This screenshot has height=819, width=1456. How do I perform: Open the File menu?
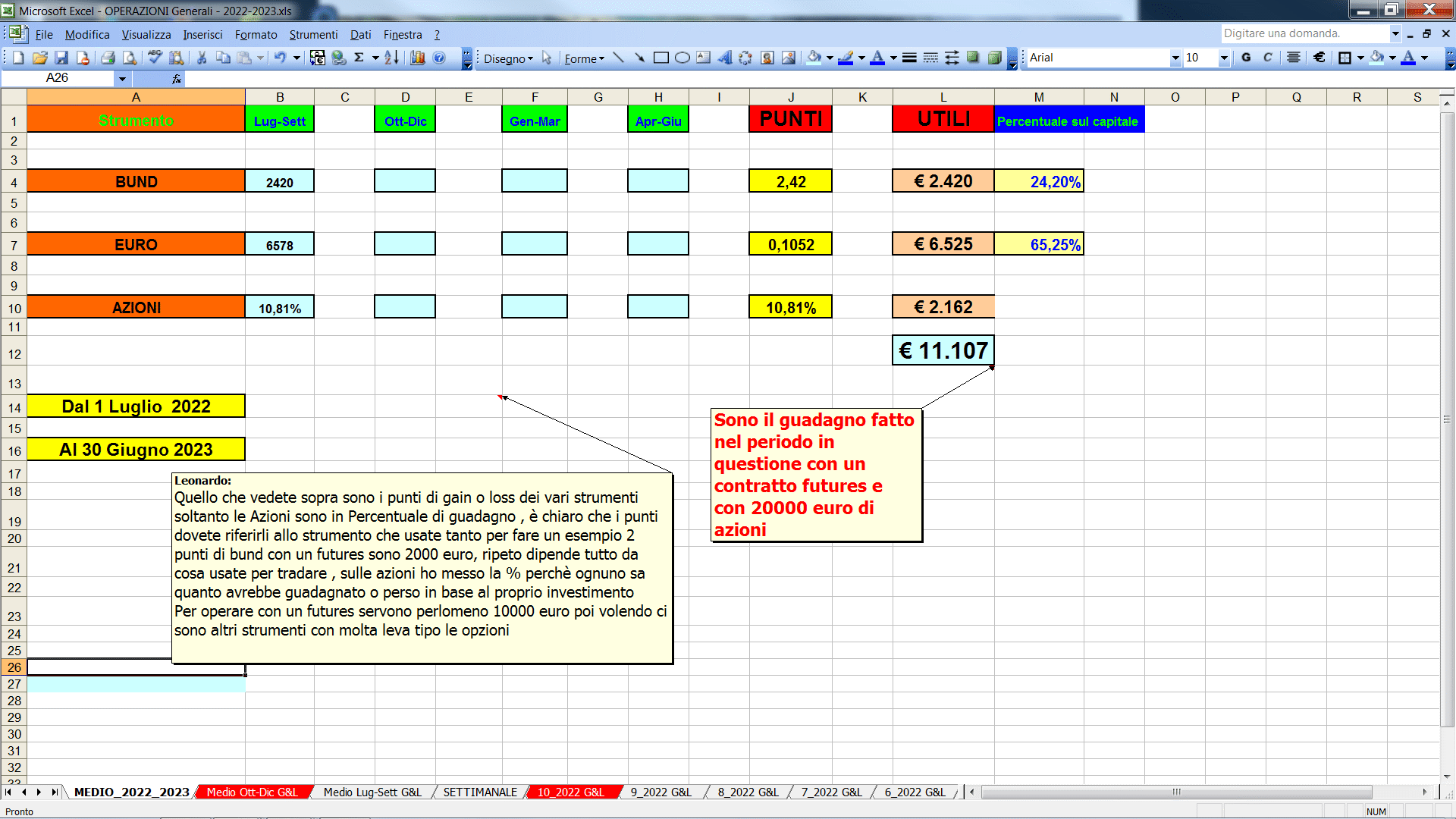pos(44,34)
